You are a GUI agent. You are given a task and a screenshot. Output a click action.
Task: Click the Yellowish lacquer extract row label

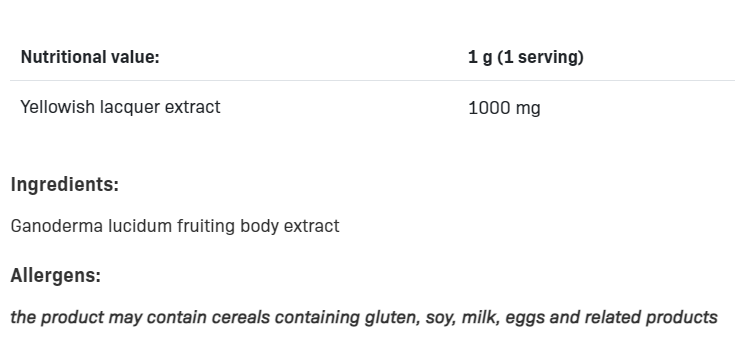(x=120, y=107)
